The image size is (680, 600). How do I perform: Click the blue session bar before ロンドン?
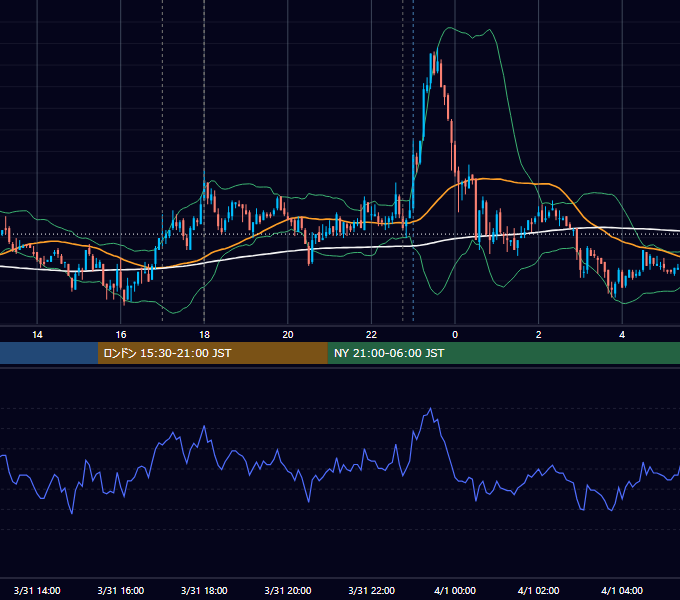tap(49, 353)
